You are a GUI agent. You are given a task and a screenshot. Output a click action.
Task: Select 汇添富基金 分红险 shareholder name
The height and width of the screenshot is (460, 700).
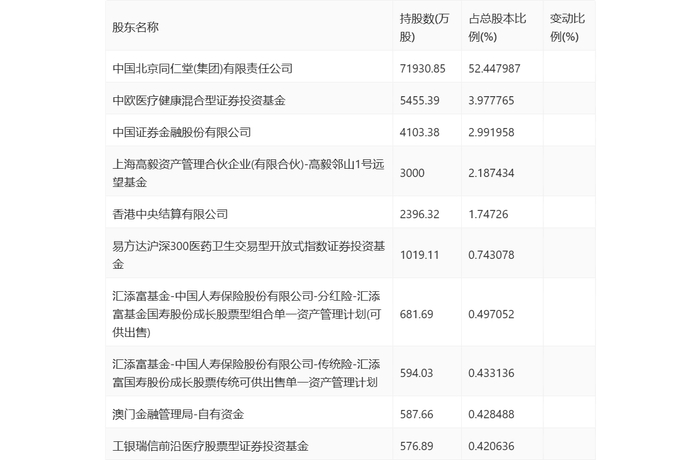pyautogui.click(x=247, y=314)
